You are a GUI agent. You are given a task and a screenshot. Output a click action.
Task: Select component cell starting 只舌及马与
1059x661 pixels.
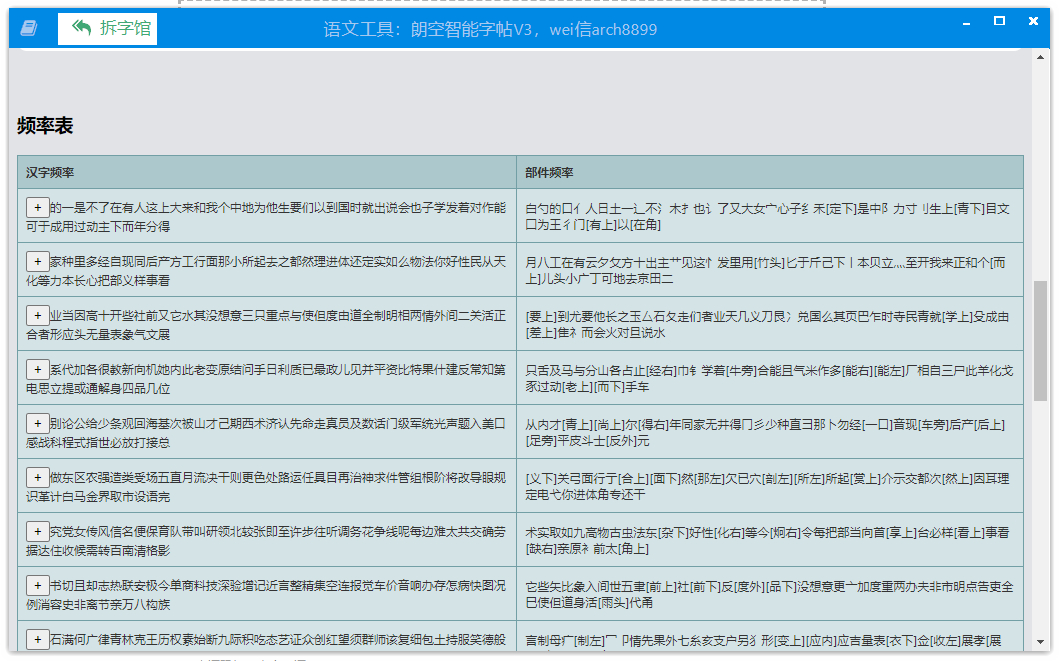[770, 378]
